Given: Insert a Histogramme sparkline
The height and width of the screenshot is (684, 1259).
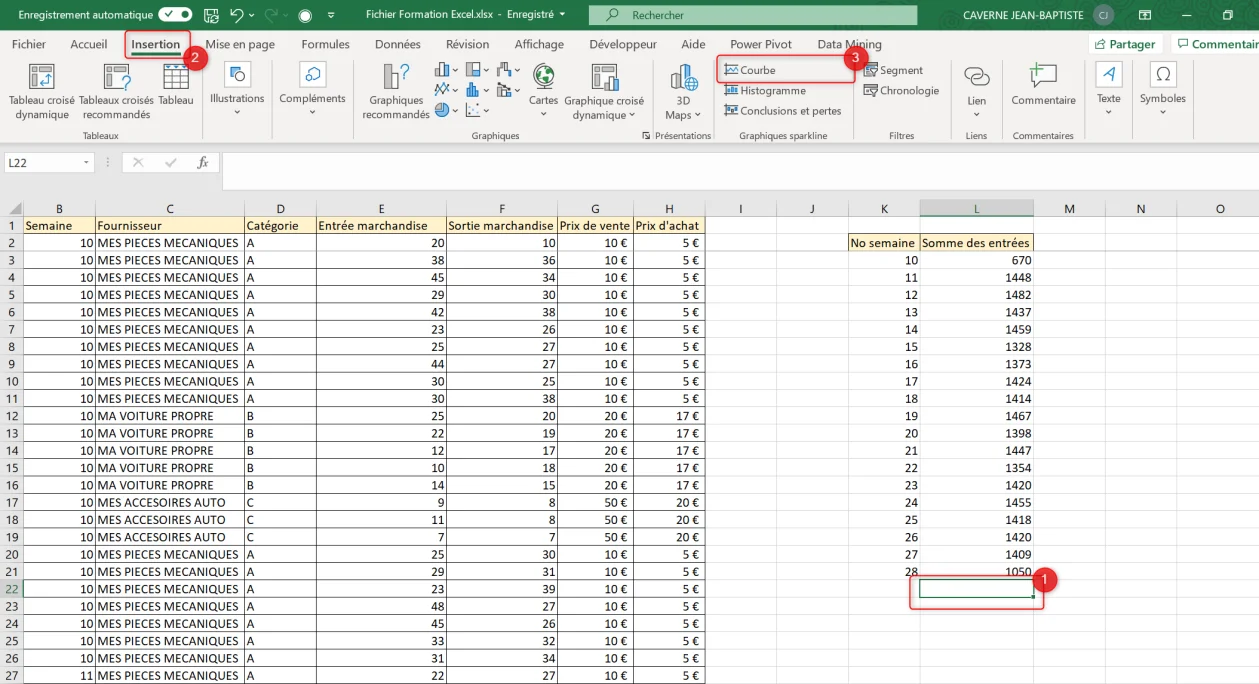Looking at the screenshot, I should [765, 90].
